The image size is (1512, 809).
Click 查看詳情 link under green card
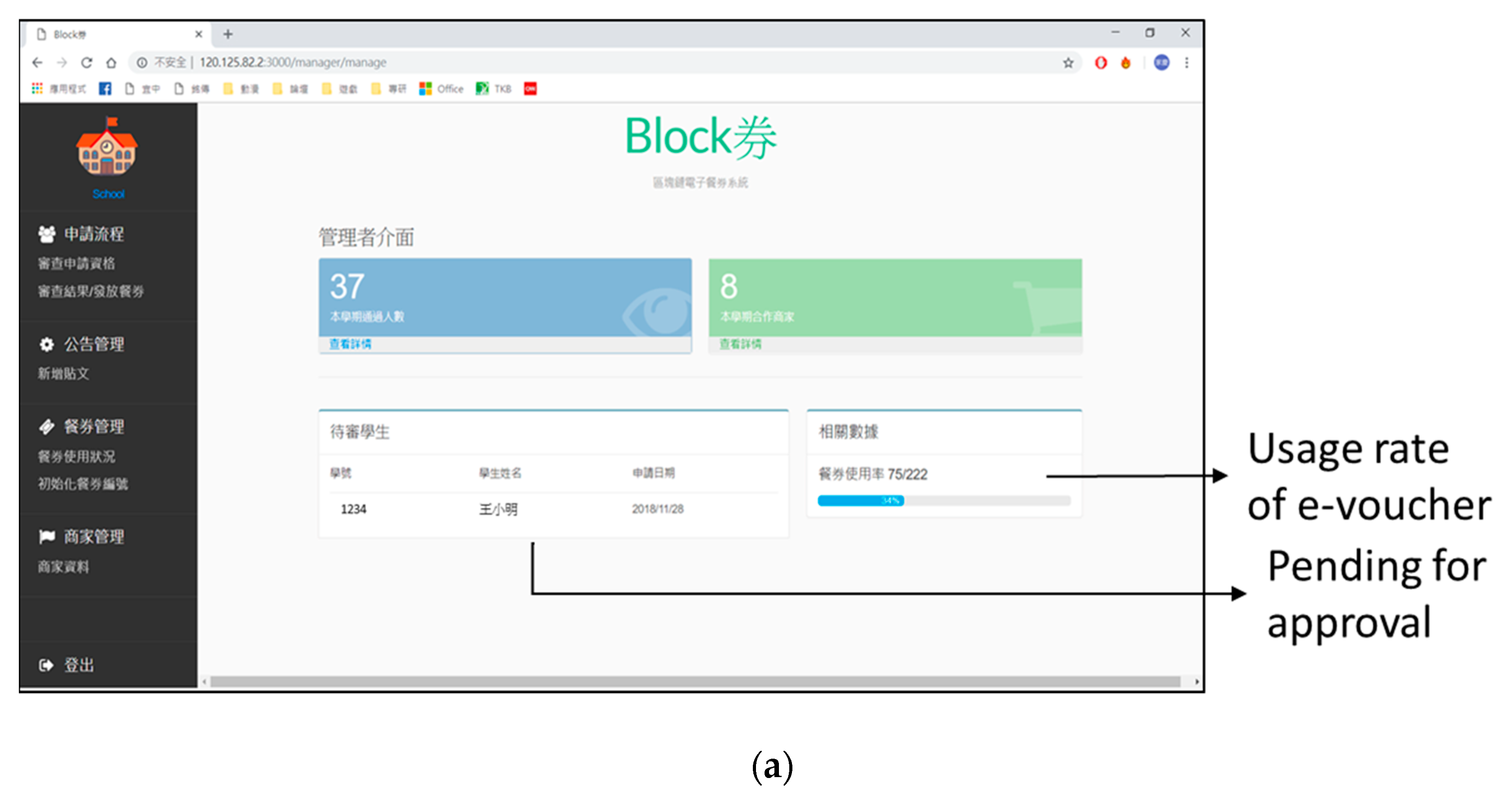tap(740, 344)
